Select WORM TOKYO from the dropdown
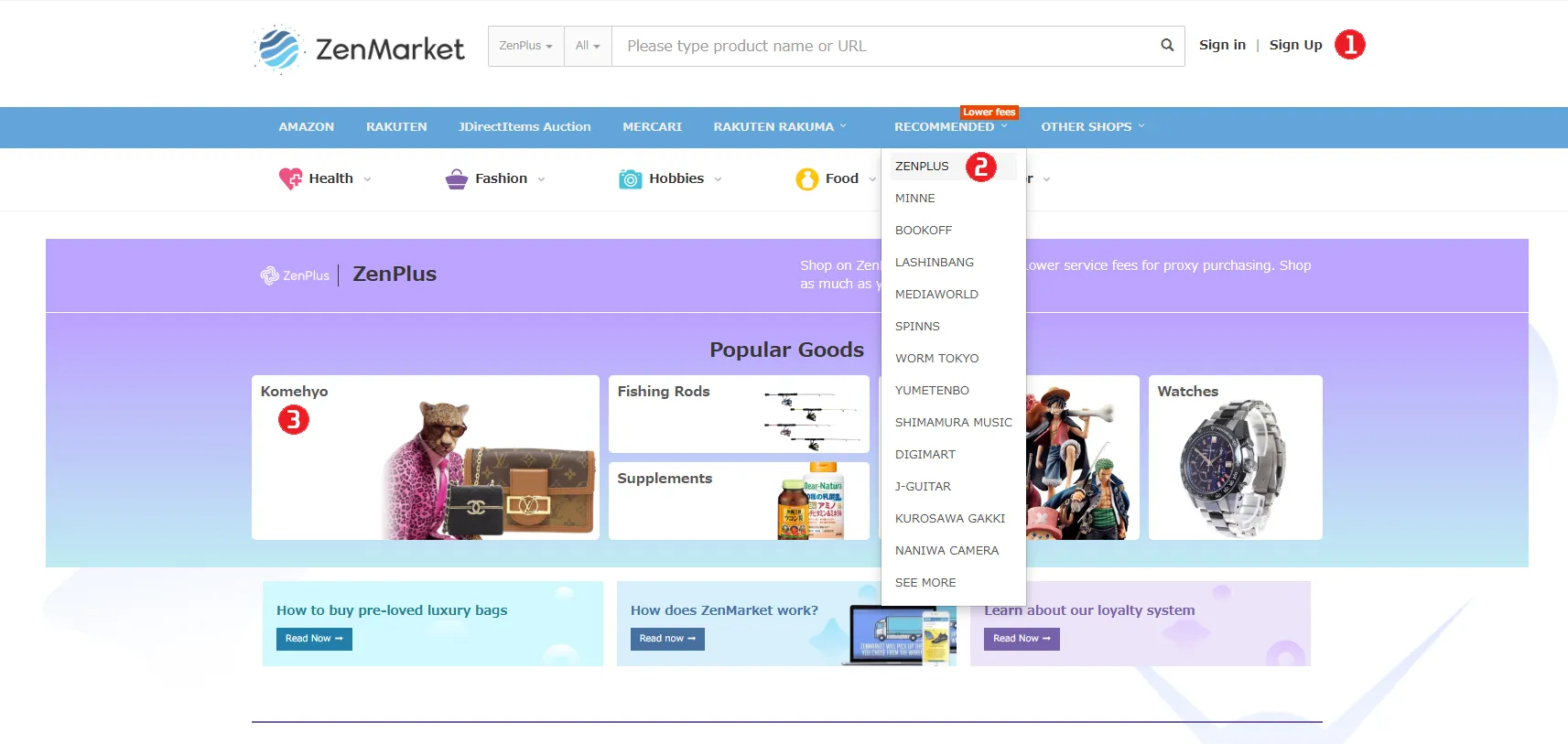1568x744 pixels. [936, 359]
